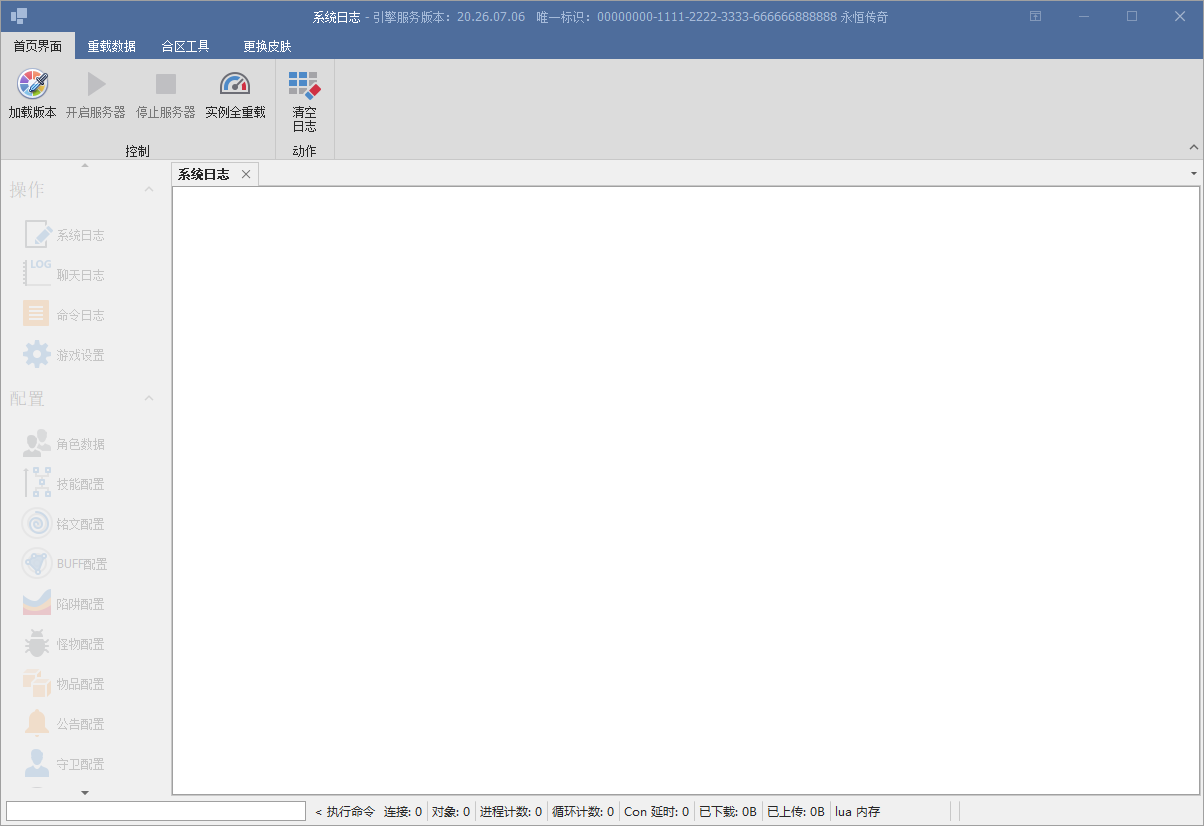Screen dimensions: 1204x826
Task: Click the application logo in title bar
Action: (19, 16)
